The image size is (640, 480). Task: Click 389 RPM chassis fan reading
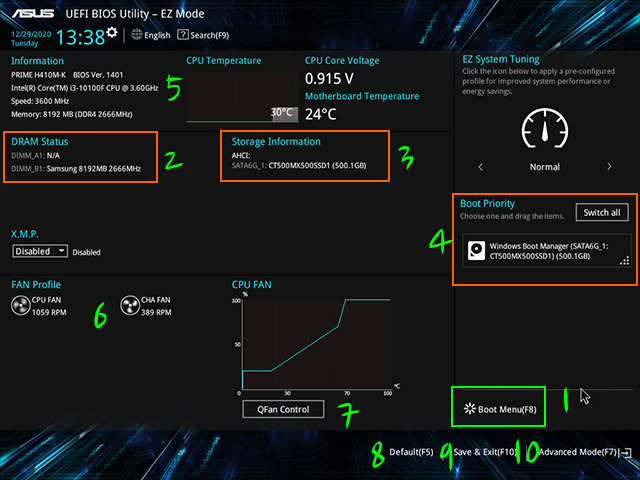(156, 313)
